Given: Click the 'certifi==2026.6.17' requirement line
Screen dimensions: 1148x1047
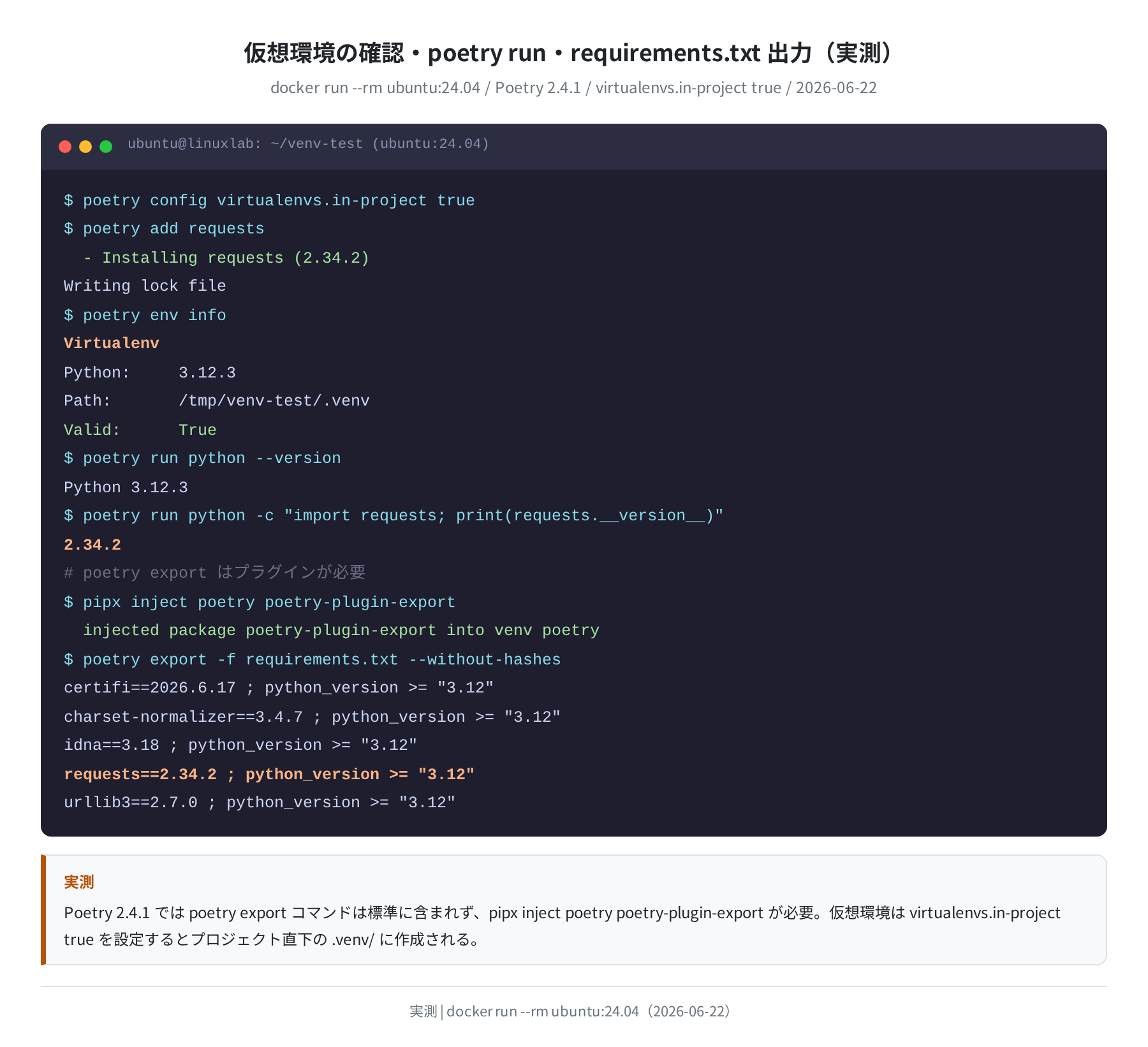Looking at the screenshot, I should (279, 688).
